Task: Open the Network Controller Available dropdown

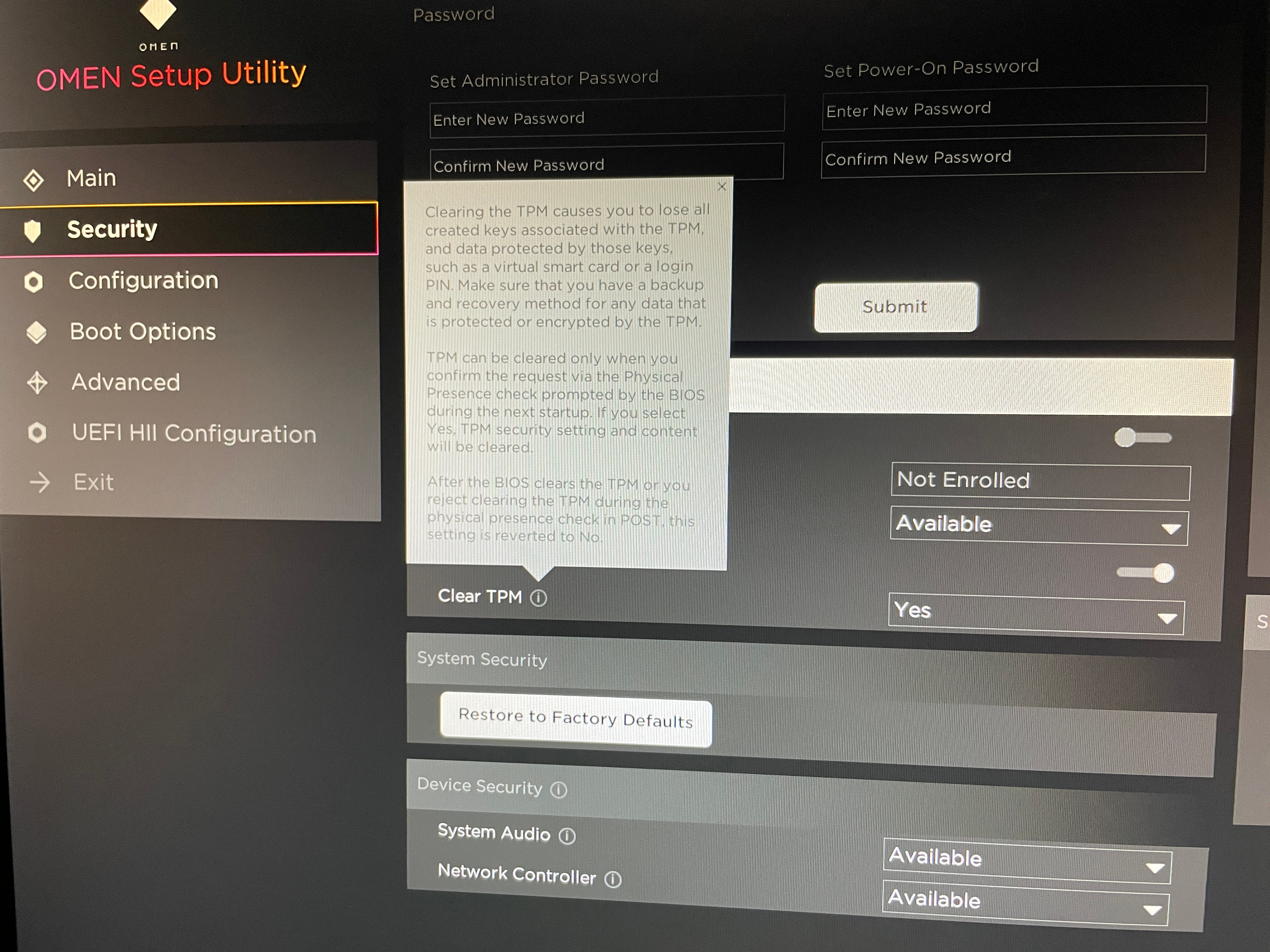Action: point(1025,903)
